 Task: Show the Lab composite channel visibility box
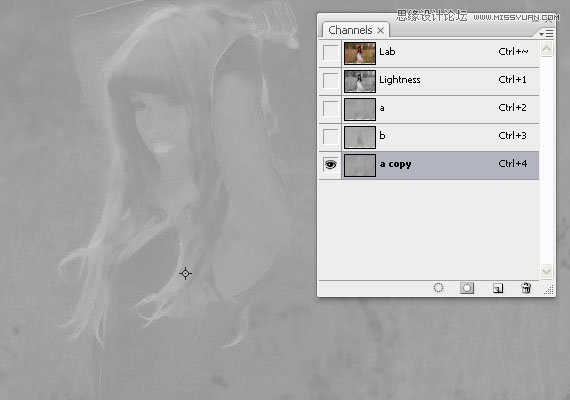[x=330, y=53]
